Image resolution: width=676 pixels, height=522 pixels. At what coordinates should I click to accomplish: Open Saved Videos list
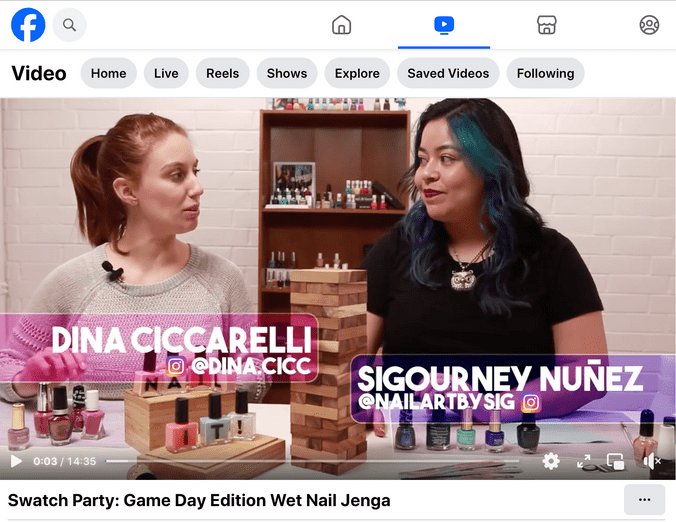448,73
